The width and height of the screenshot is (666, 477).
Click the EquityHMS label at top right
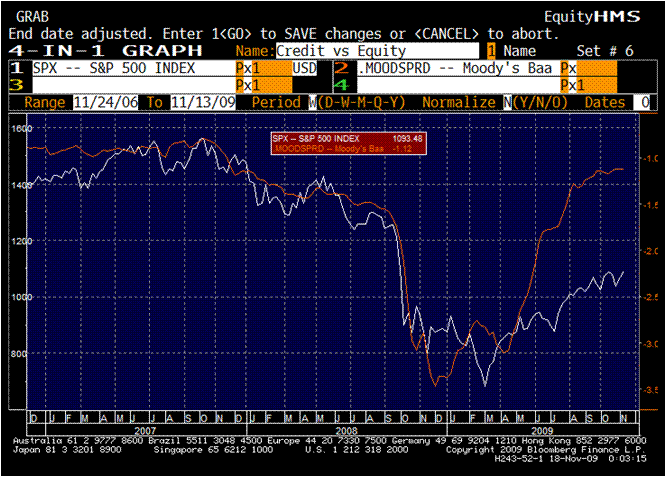tap(592, 17)
